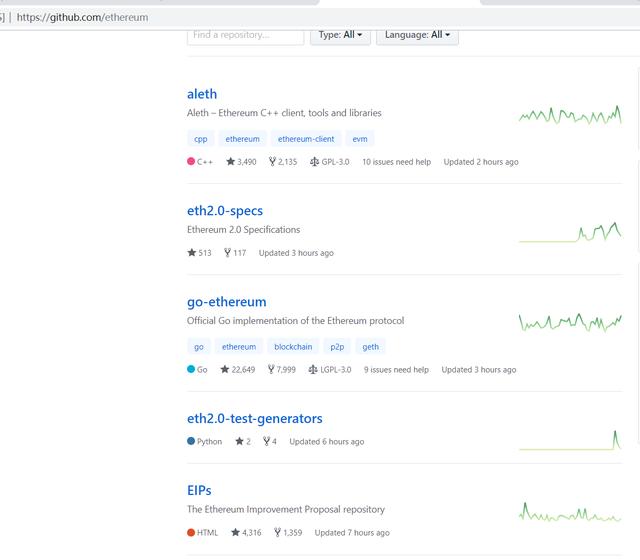Click the star icon showing 2 for eth2.0-test-generators
The width and height of the screenshot is (640, 560).
click(239, 441)
